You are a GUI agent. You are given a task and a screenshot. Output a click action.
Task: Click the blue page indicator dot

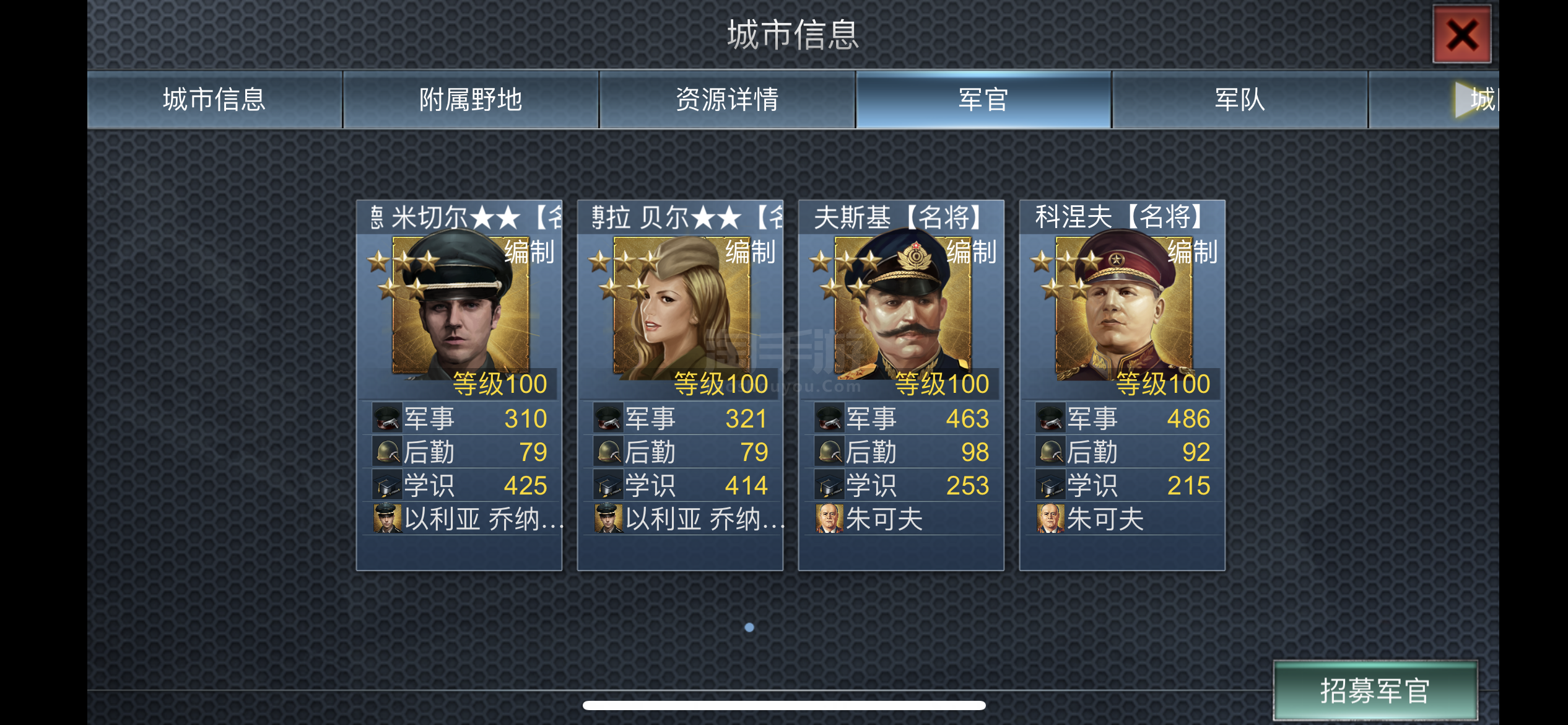tap(749, 627)
